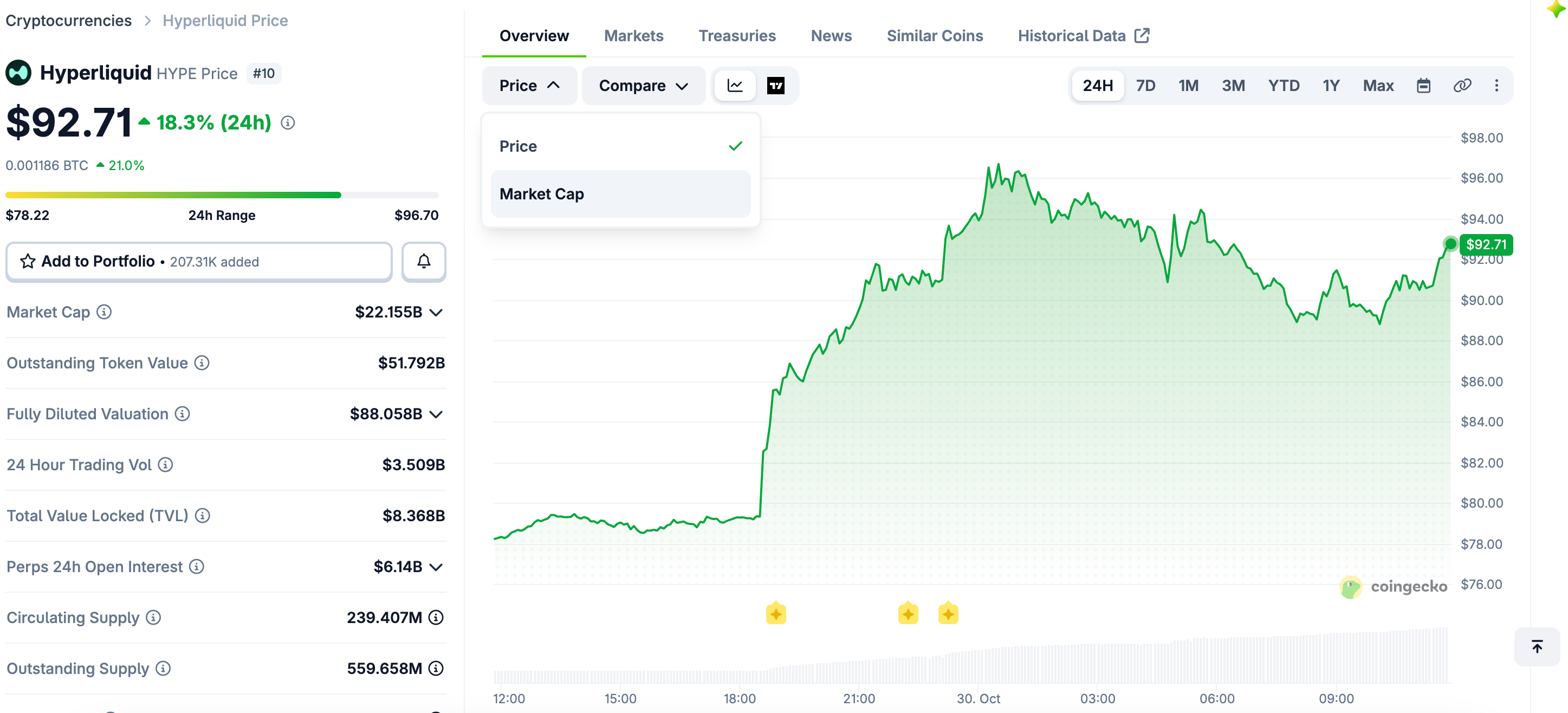
Task: Click the Add to Portfolio button
Action: click(x=199, y=262)
